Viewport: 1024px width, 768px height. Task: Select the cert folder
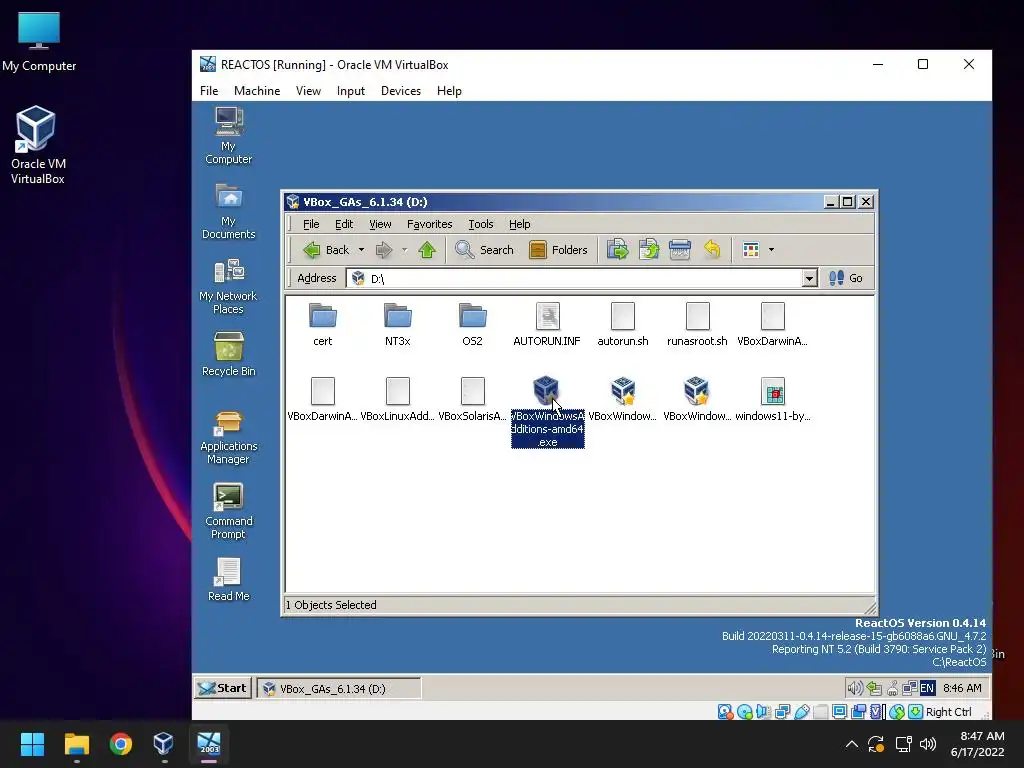coord(323,325)
